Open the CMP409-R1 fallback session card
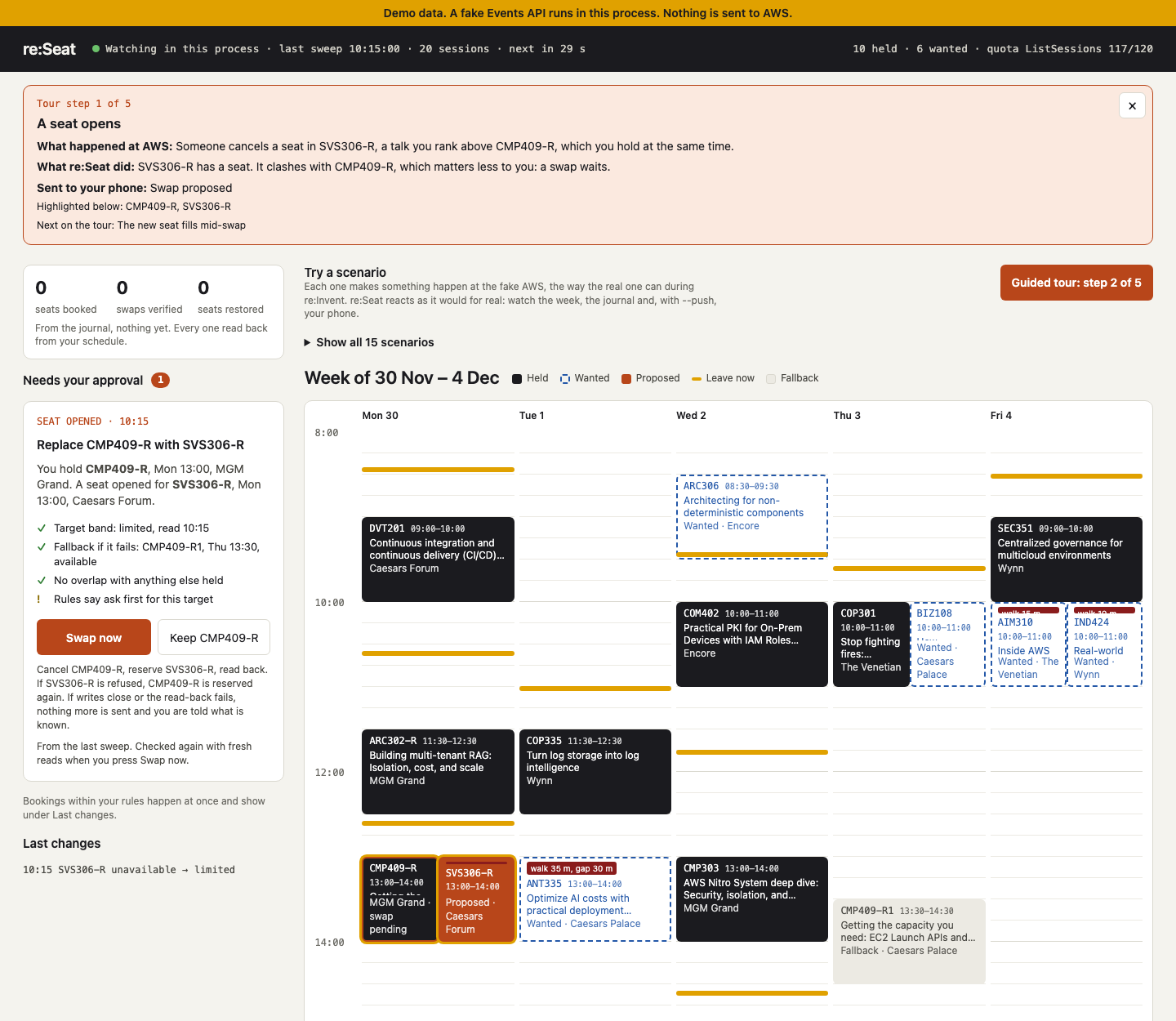 (910, 942)
